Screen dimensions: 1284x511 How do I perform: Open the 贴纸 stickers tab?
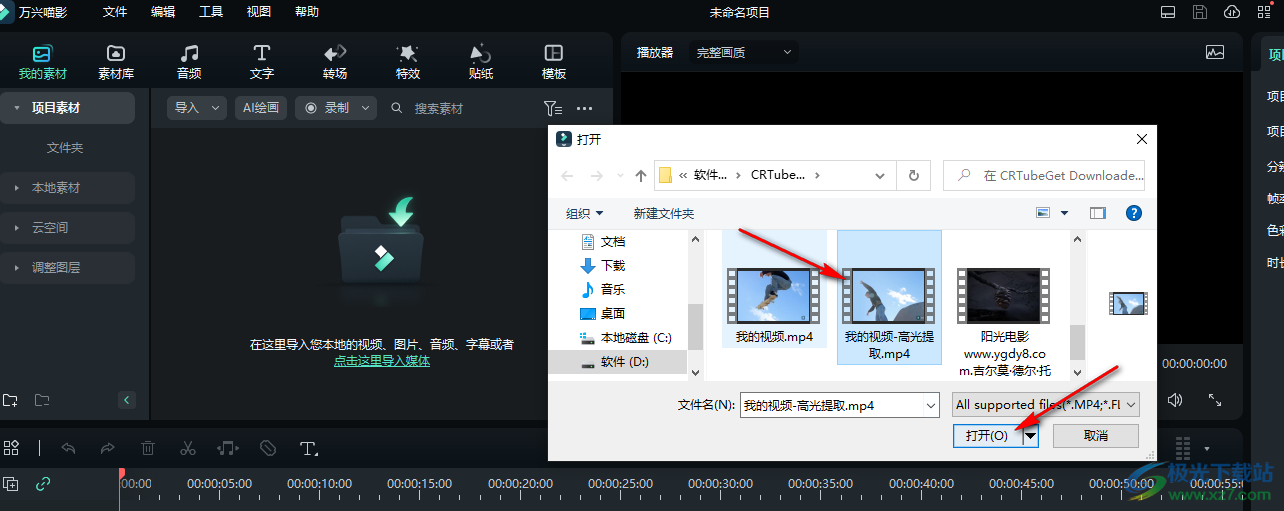pyautogui.click(x=481, y=62)
